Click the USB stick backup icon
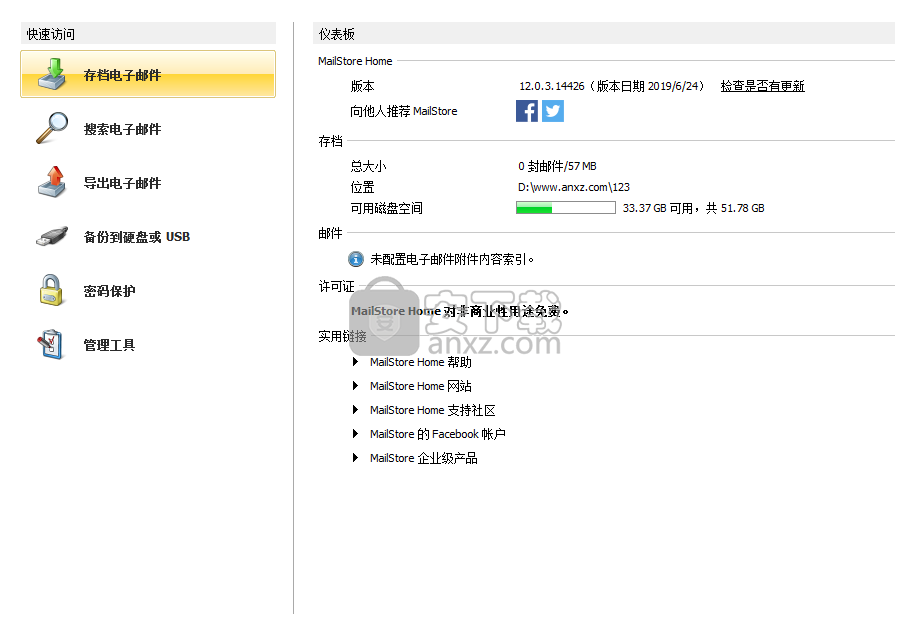 pos(52,236)
